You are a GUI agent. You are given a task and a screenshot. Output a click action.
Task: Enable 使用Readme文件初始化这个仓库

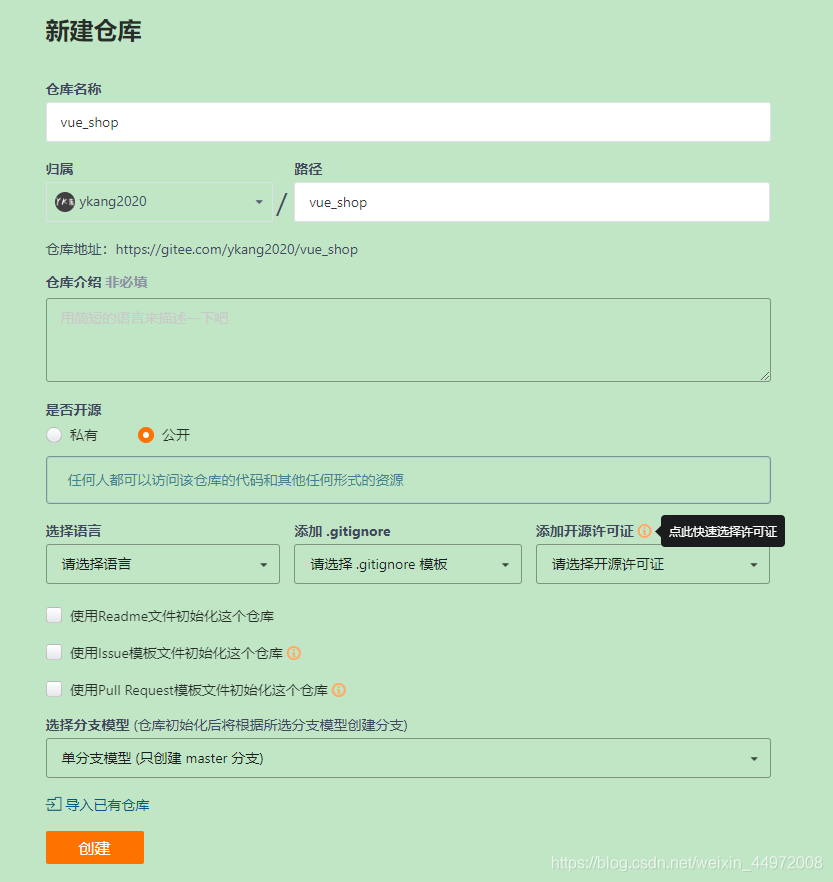tap(54, 615)
